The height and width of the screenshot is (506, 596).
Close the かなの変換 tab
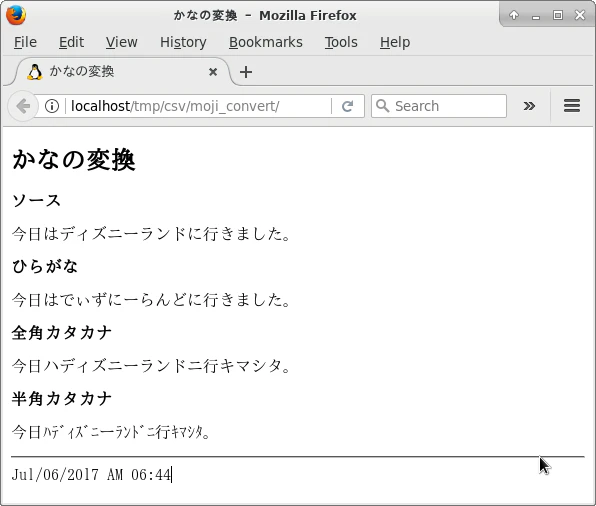[x=213, y=71]
